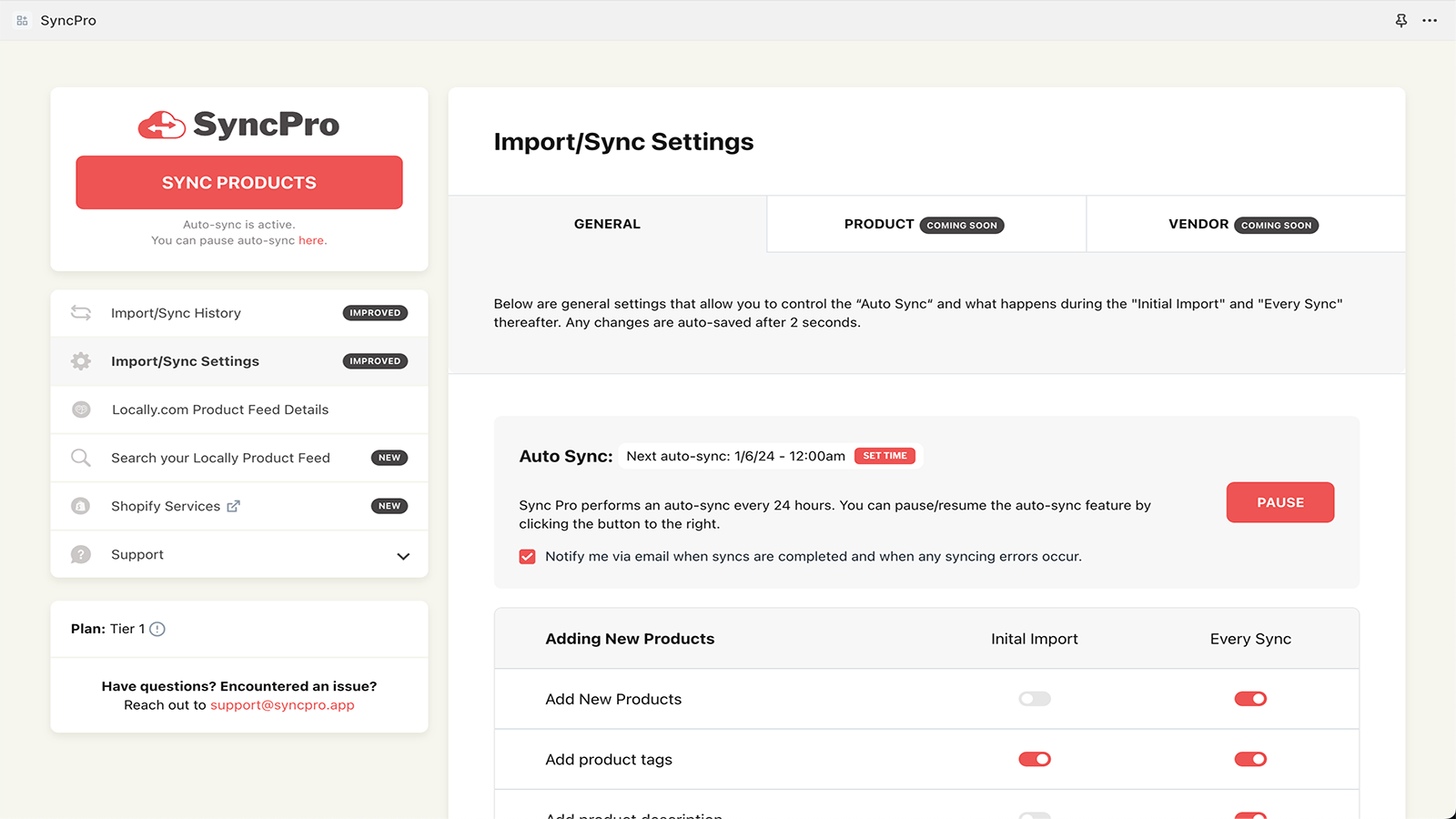The height and width of the screenshot is (819, 1456).
Task: Open the ellipsis menu in the top bar
Action: tap(1431, 19)
